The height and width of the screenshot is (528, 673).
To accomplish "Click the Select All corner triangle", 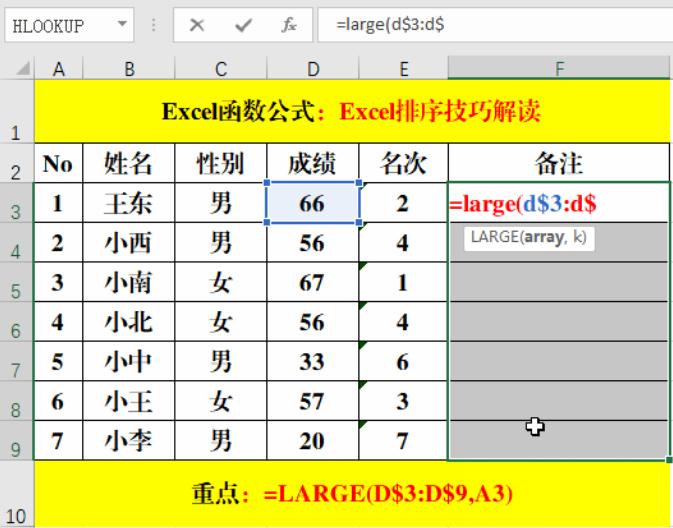I will [x=21, y=69].
